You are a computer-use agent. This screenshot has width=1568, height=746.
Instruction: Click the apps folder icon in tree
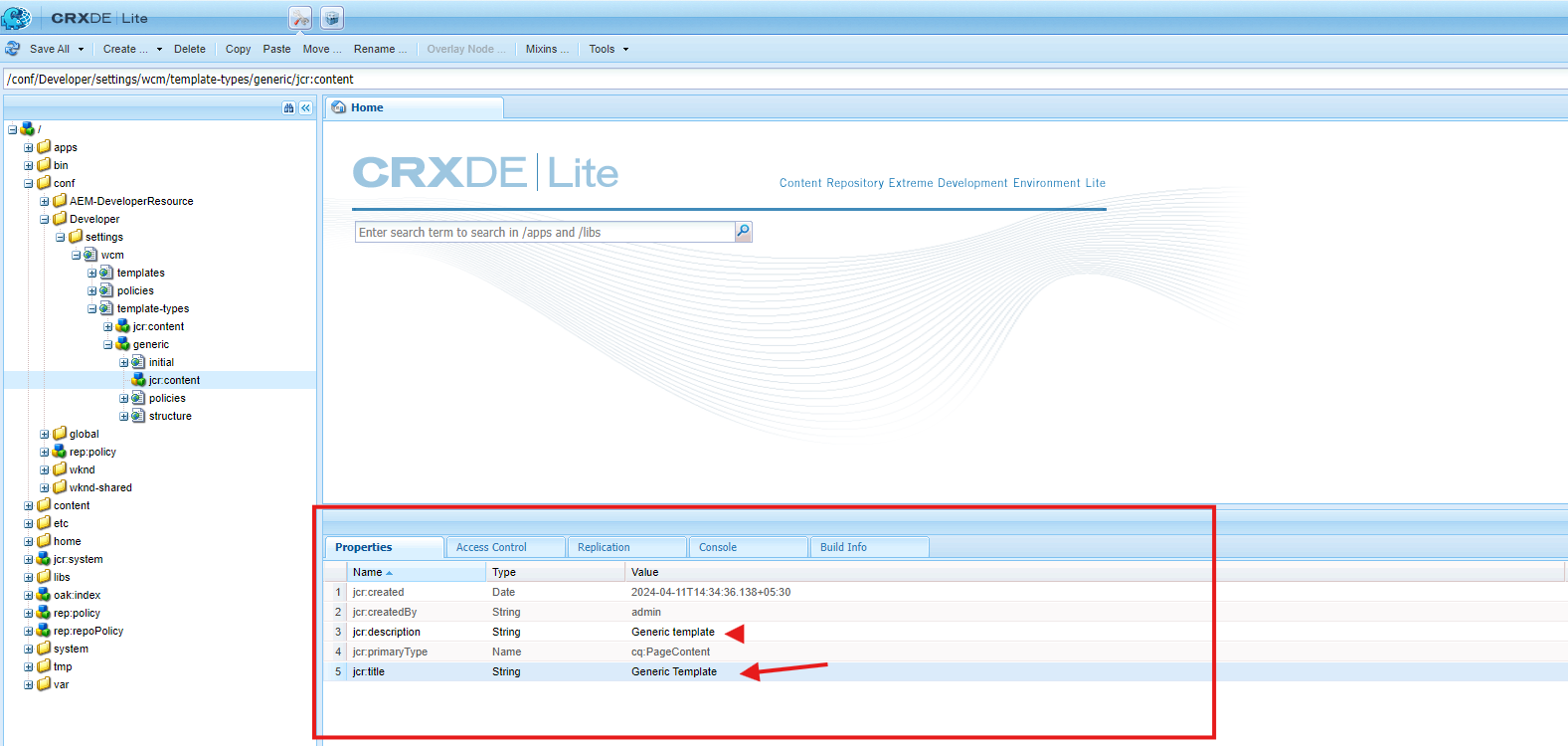click(x=44, y=147)
